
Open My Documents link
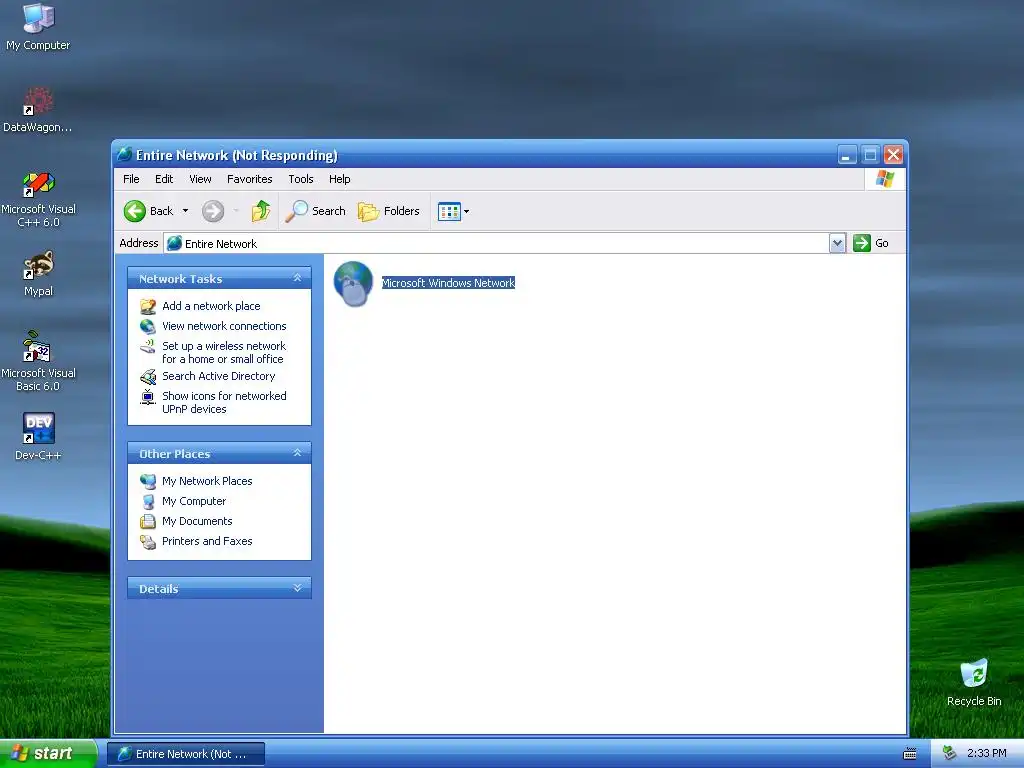[x=197, y=521]
